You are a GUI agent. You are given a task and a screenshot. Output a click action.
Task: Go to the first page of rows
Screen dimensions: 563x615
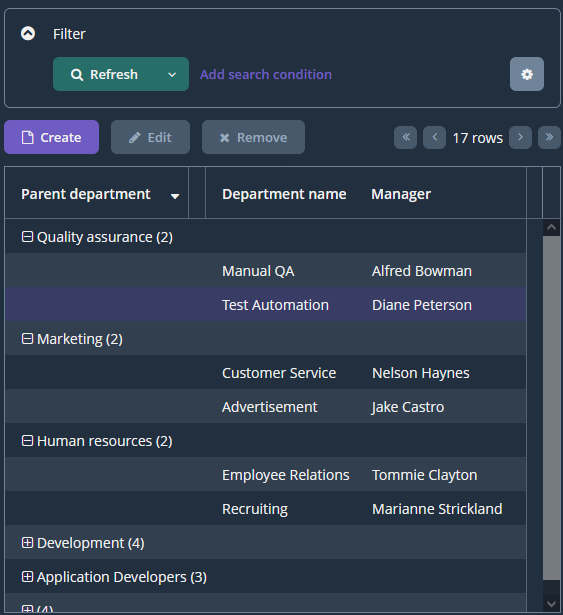click(405, 137)
